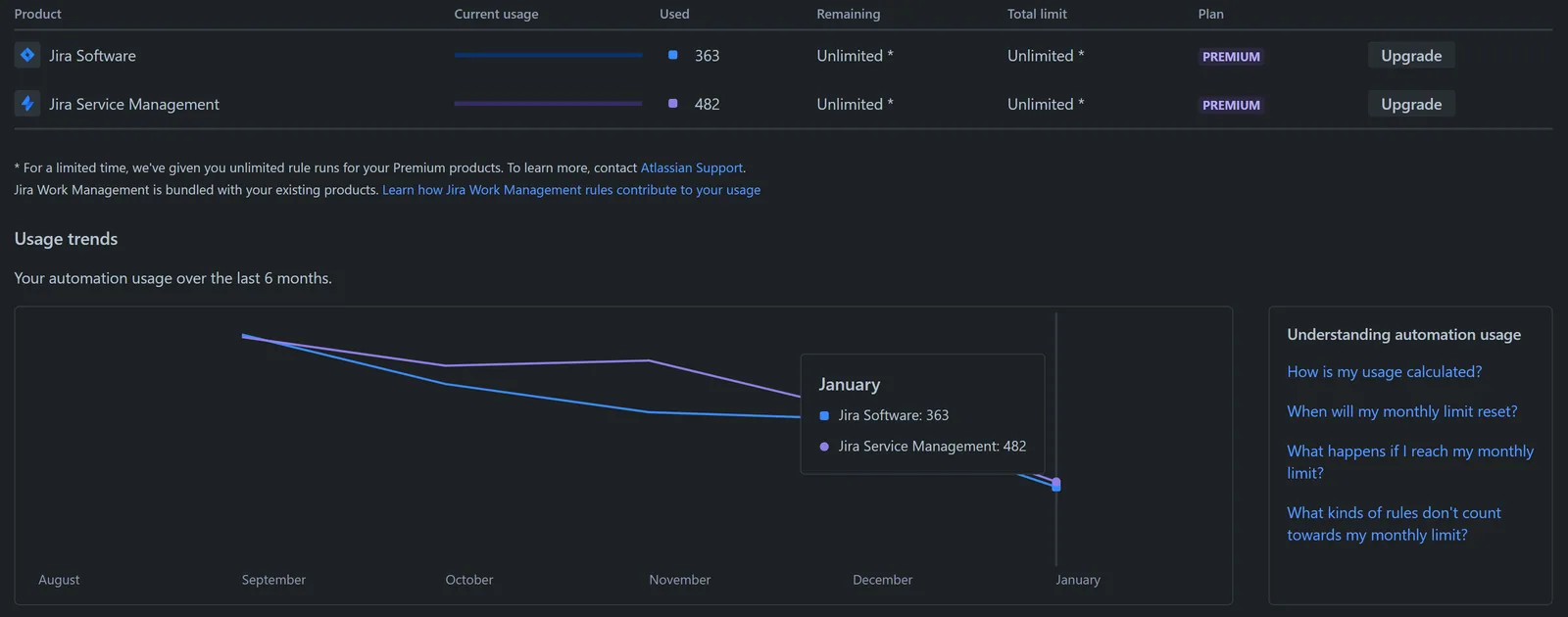Click Jira Software: 363 in tooltip
This screenshot has height=617, width=1568.
point(894,415)
